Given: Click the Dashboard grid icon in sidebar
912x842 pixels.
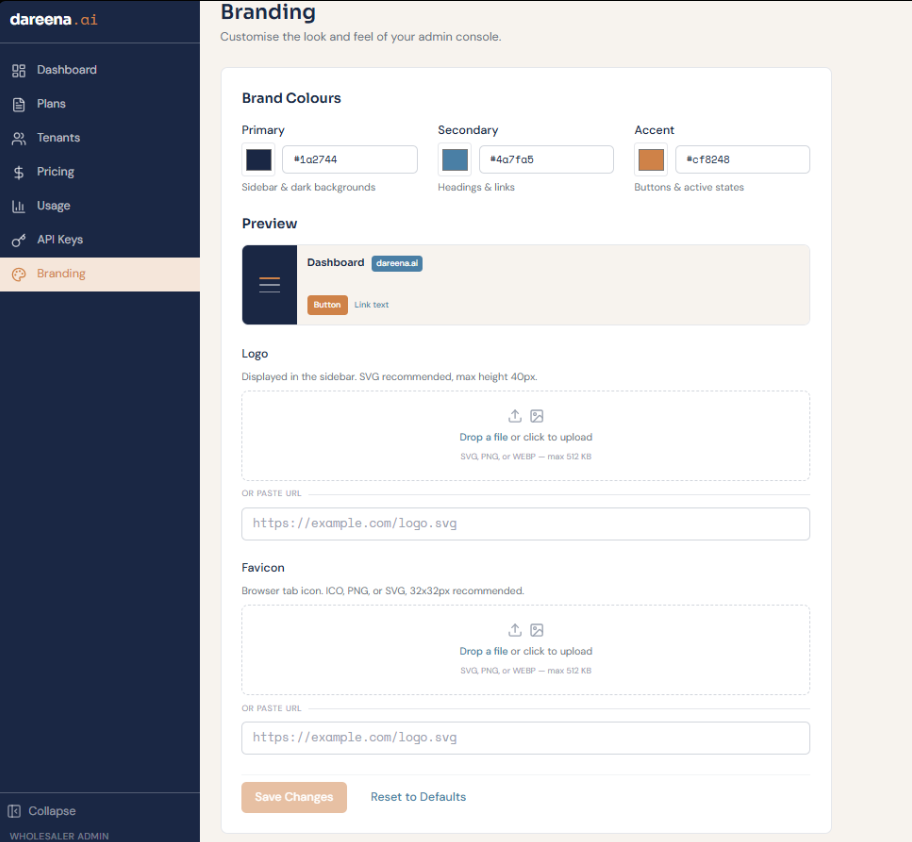Looking at the screenshot, I should click(x=18, y=70).
